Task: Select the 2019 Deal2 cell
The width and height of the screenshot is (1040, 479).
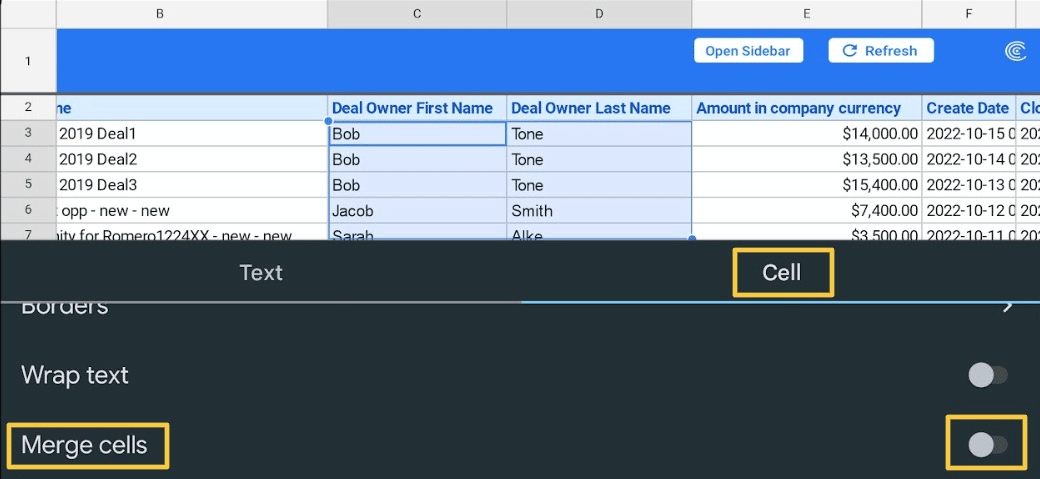Action: click(192, 159)
